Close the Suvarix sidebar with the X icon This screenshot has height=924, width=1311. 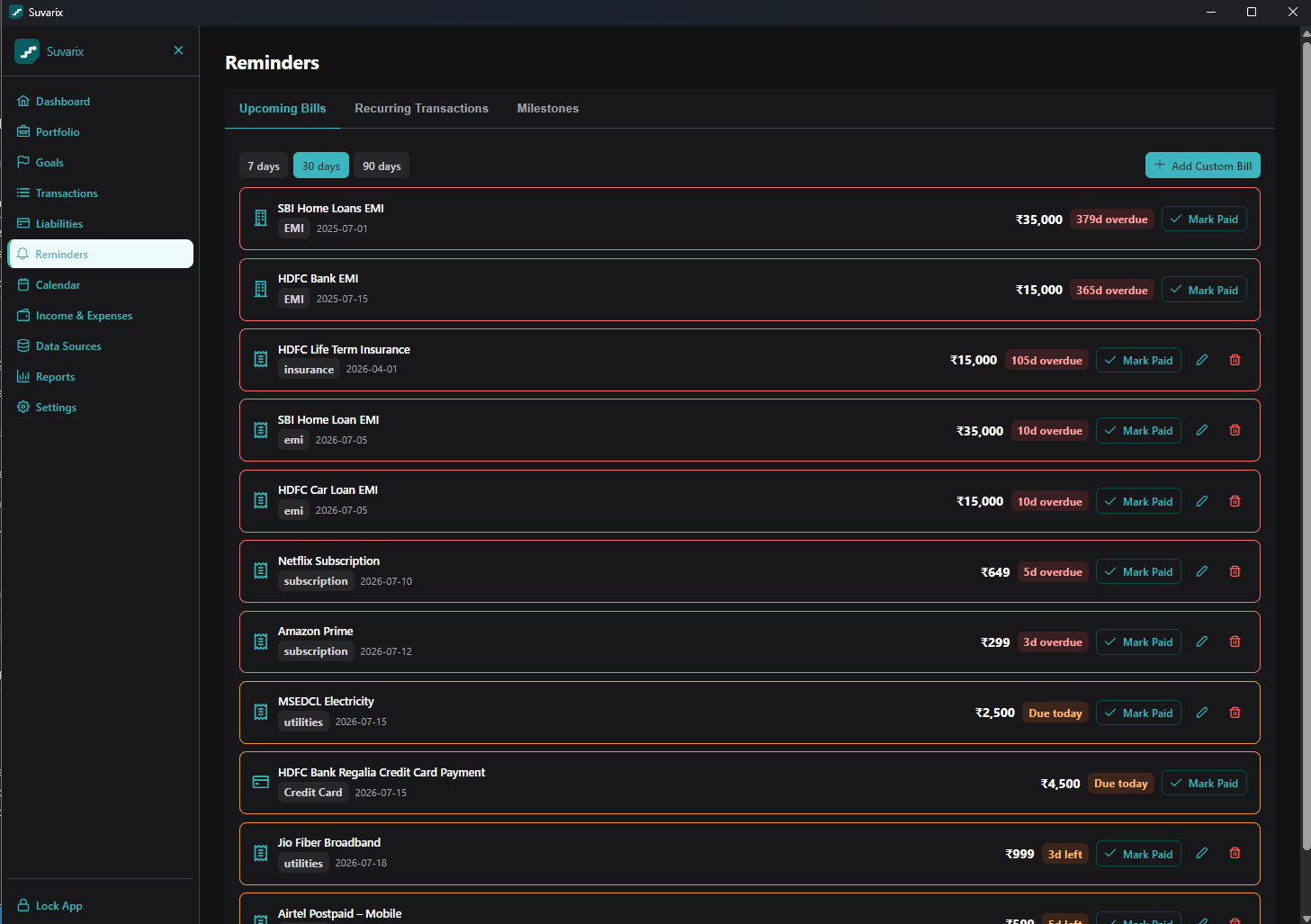coord(178,50)
